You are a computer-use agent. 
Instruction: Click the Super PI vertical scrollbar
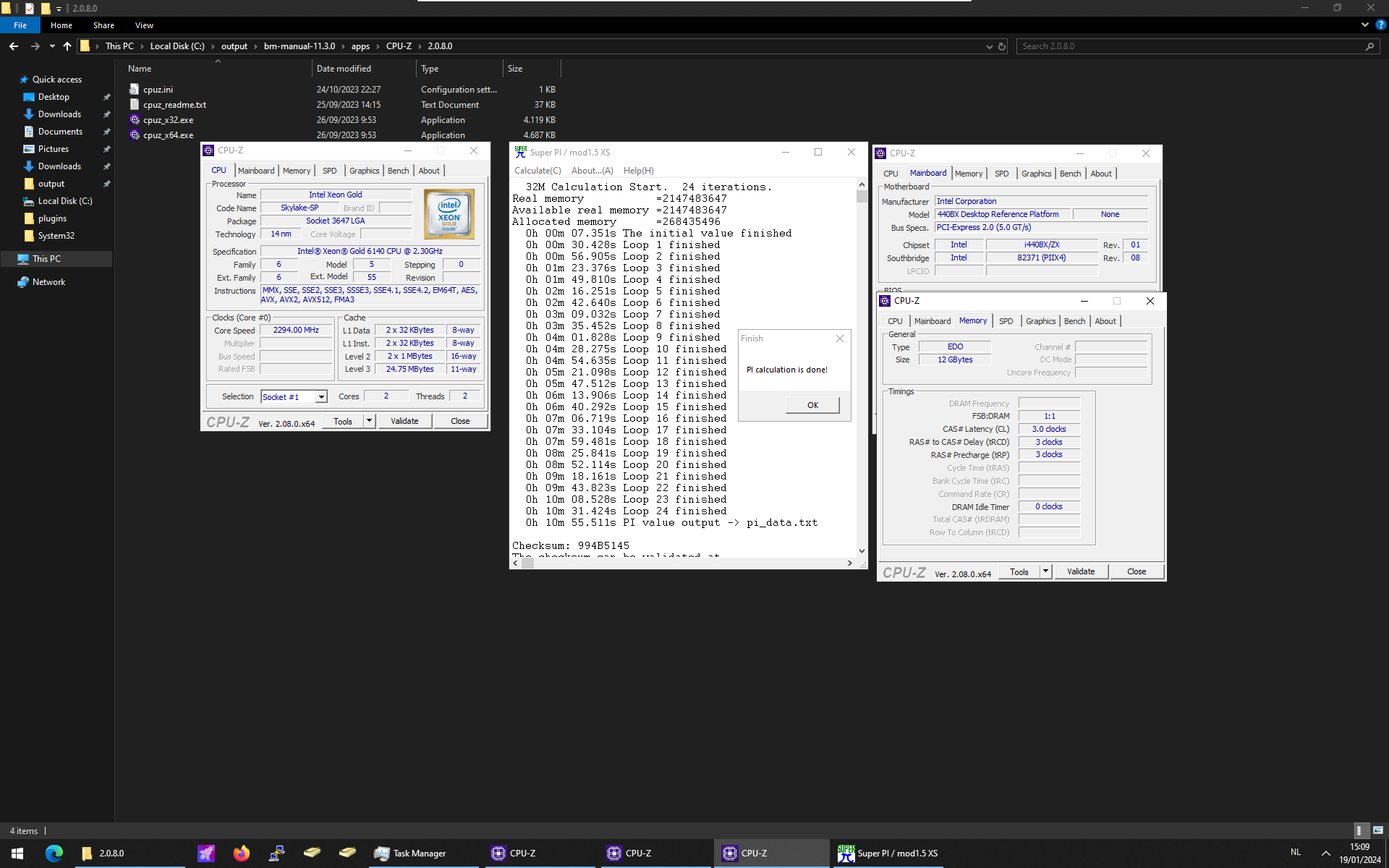(862, 367)
